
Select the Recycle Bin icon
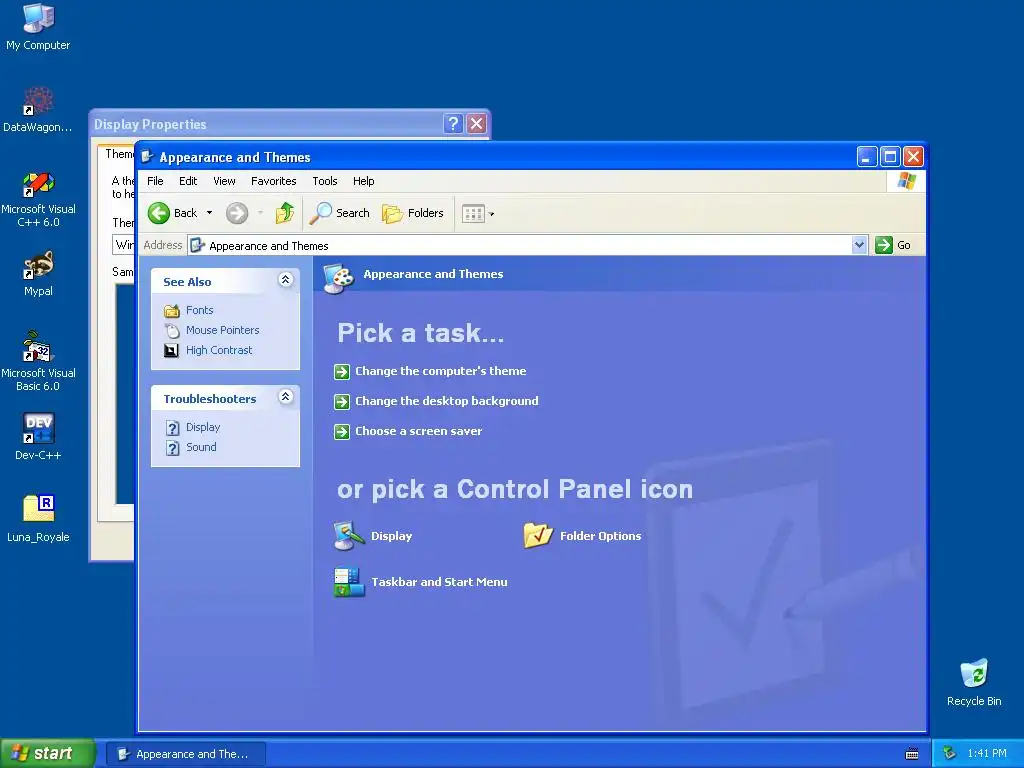click(974, 682)
